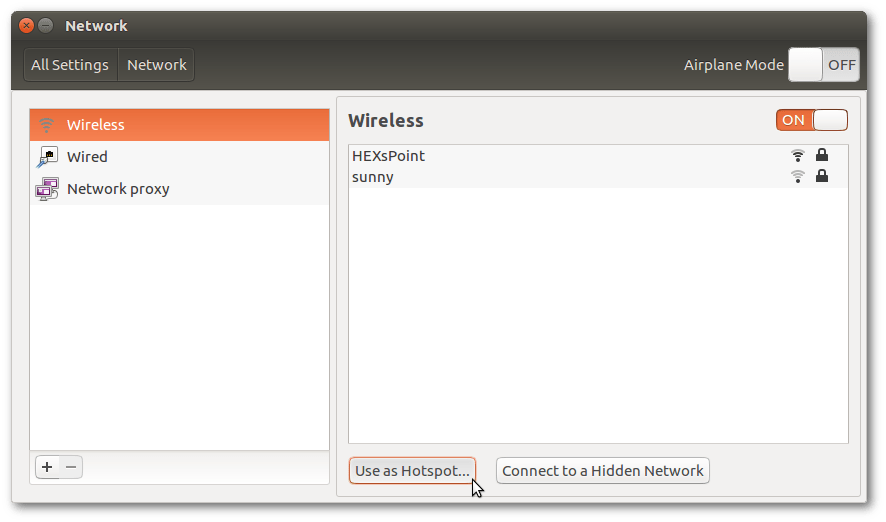Screen dimensions: 886x522
Task: Select Network proxy in the list
Action: [180, 189]
